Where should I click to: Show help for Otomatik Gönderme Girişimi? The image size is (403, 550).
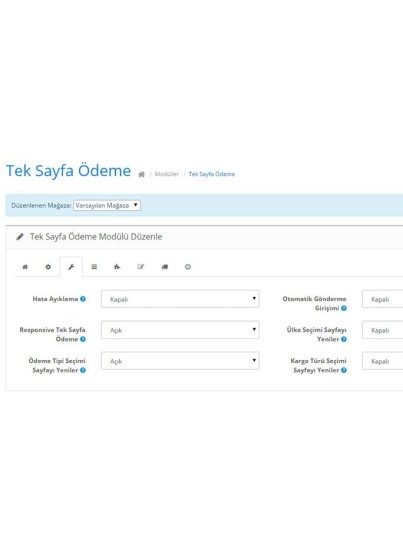(344, 308)
